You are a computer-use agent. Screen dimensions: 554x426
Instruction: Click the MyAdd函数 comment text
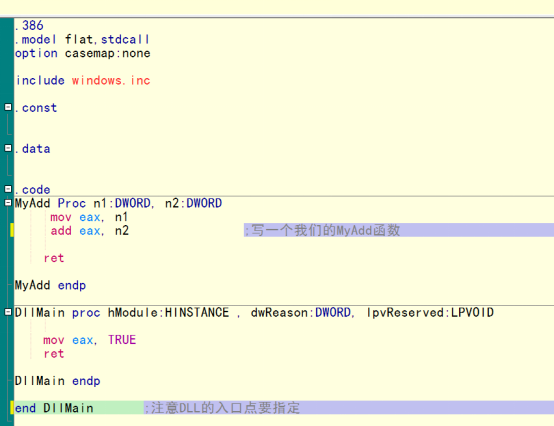pos(322,230)
